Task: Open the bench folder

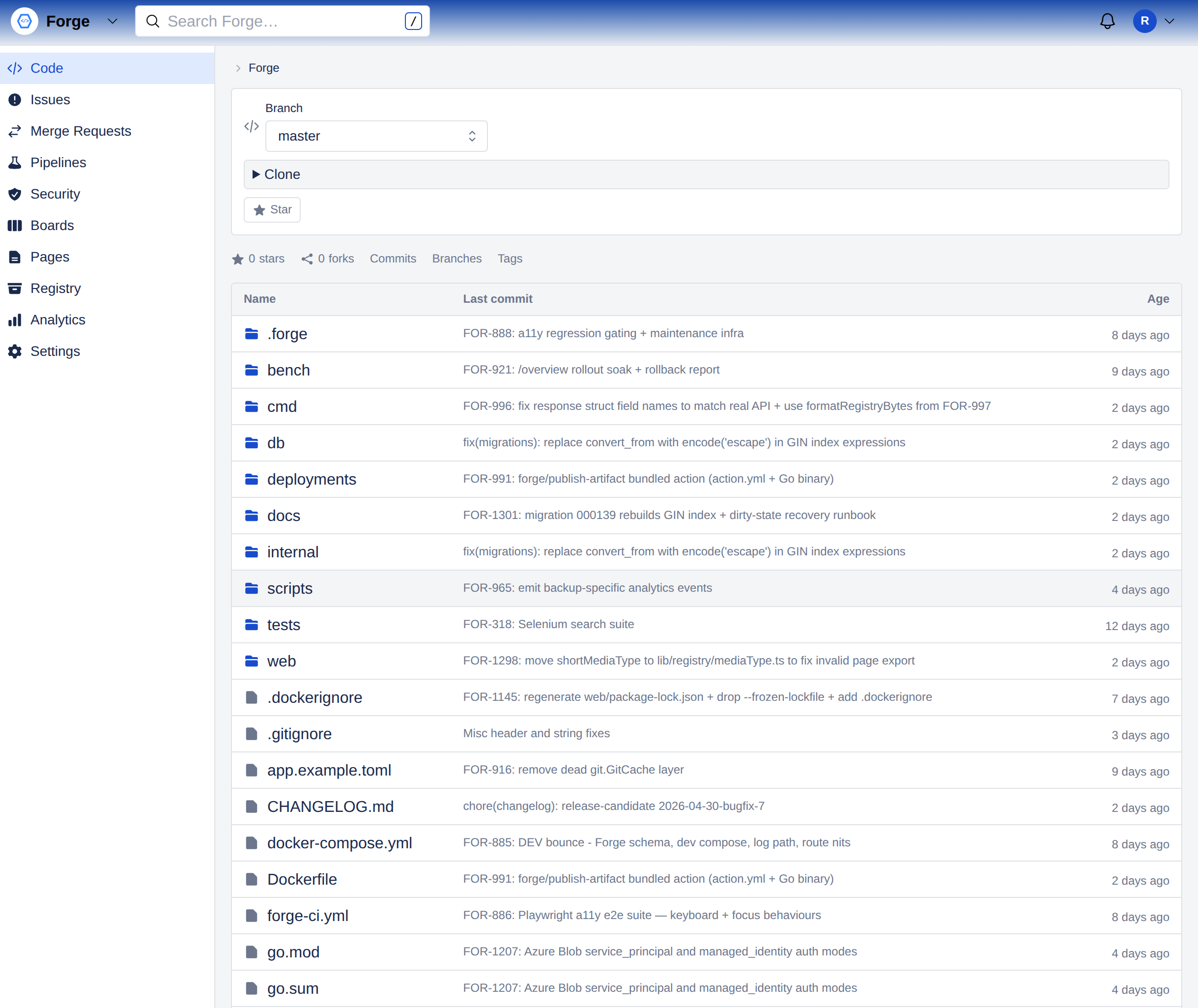Action: 288,370
